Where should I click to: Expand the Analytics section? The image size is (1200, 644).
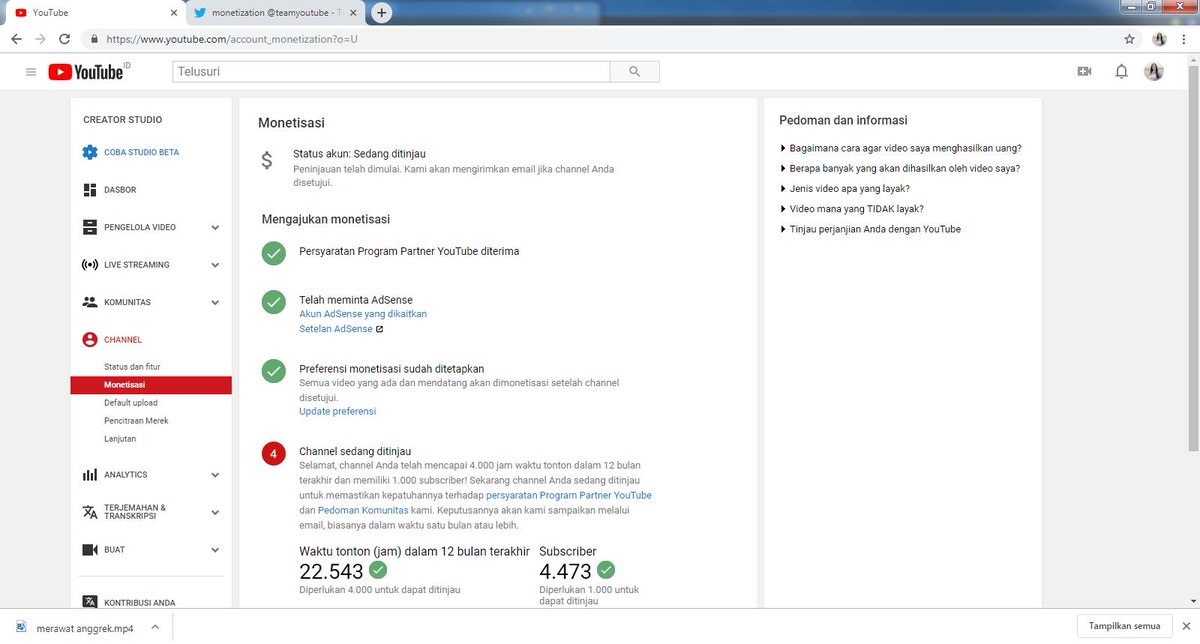coord(215,475)
